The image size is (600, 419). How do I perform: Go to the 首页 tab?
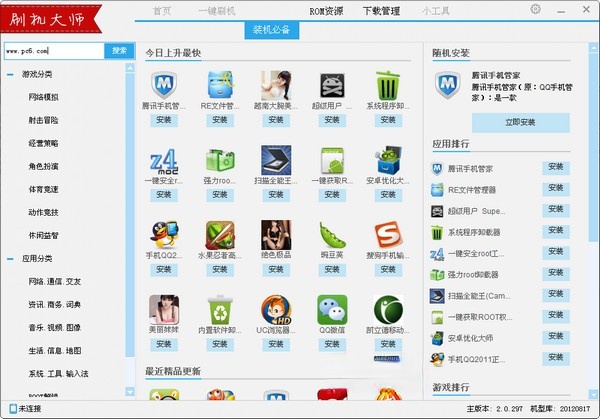tap(162, 11)
